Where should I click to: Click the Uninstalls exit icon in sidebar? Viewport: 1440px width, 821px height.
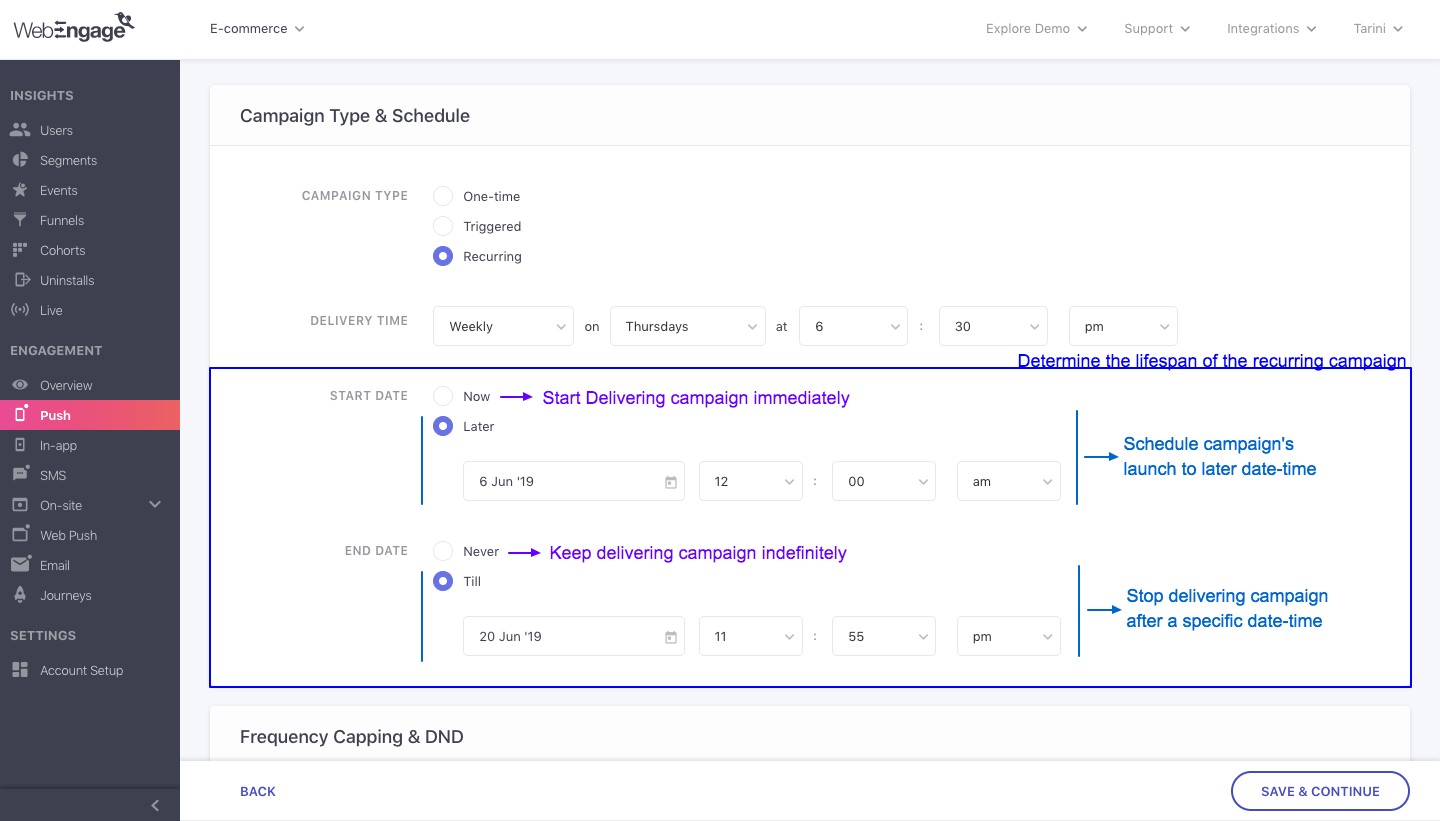[20, 280]
